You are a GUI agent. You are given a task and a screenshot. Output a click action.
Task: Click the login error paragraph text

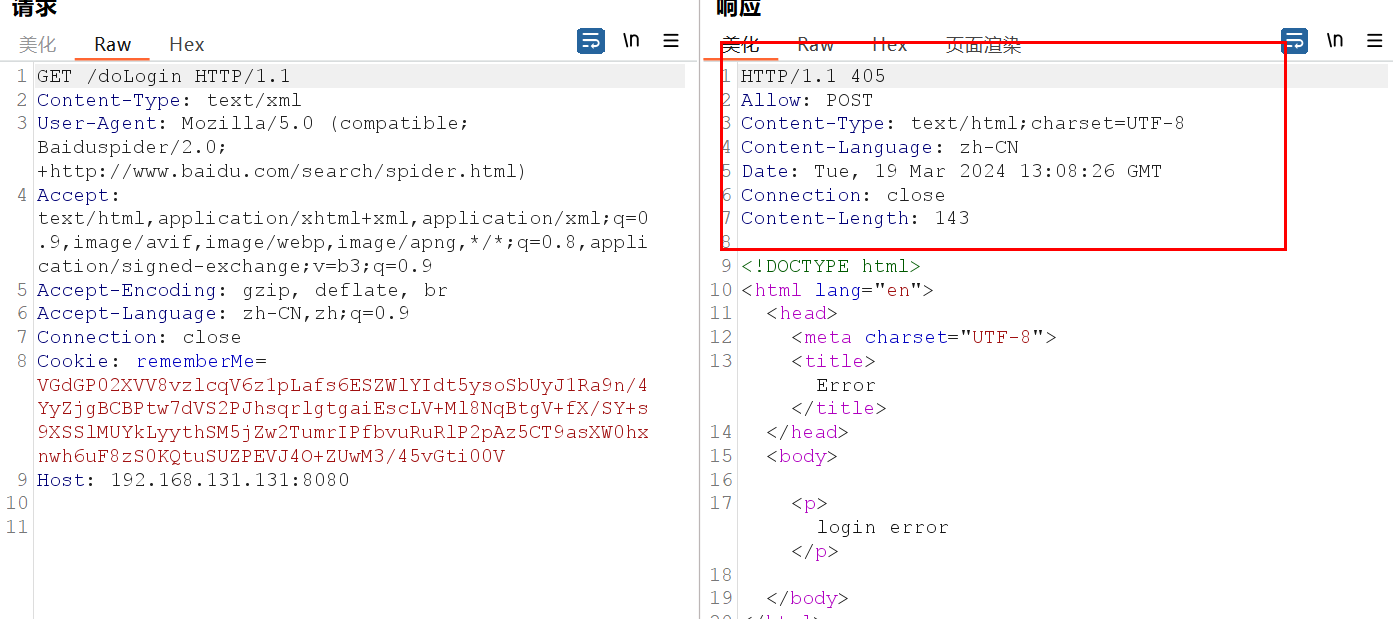point(883,527)
